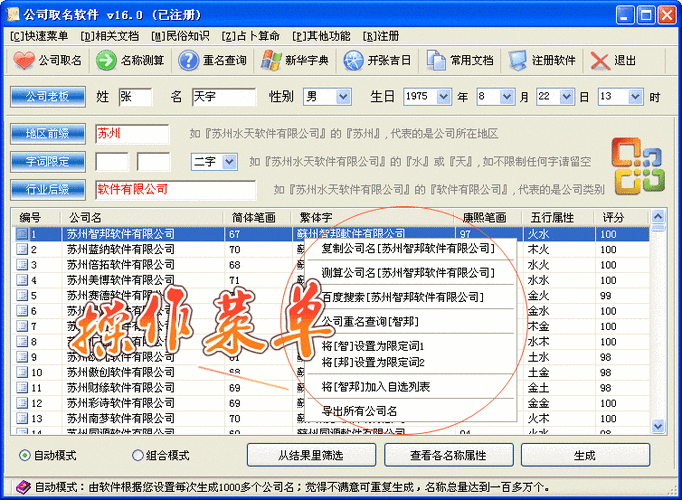This screenshot has height=500, width=682.
Task: Open the [R]注册 menu
Action: coord(381,36)
